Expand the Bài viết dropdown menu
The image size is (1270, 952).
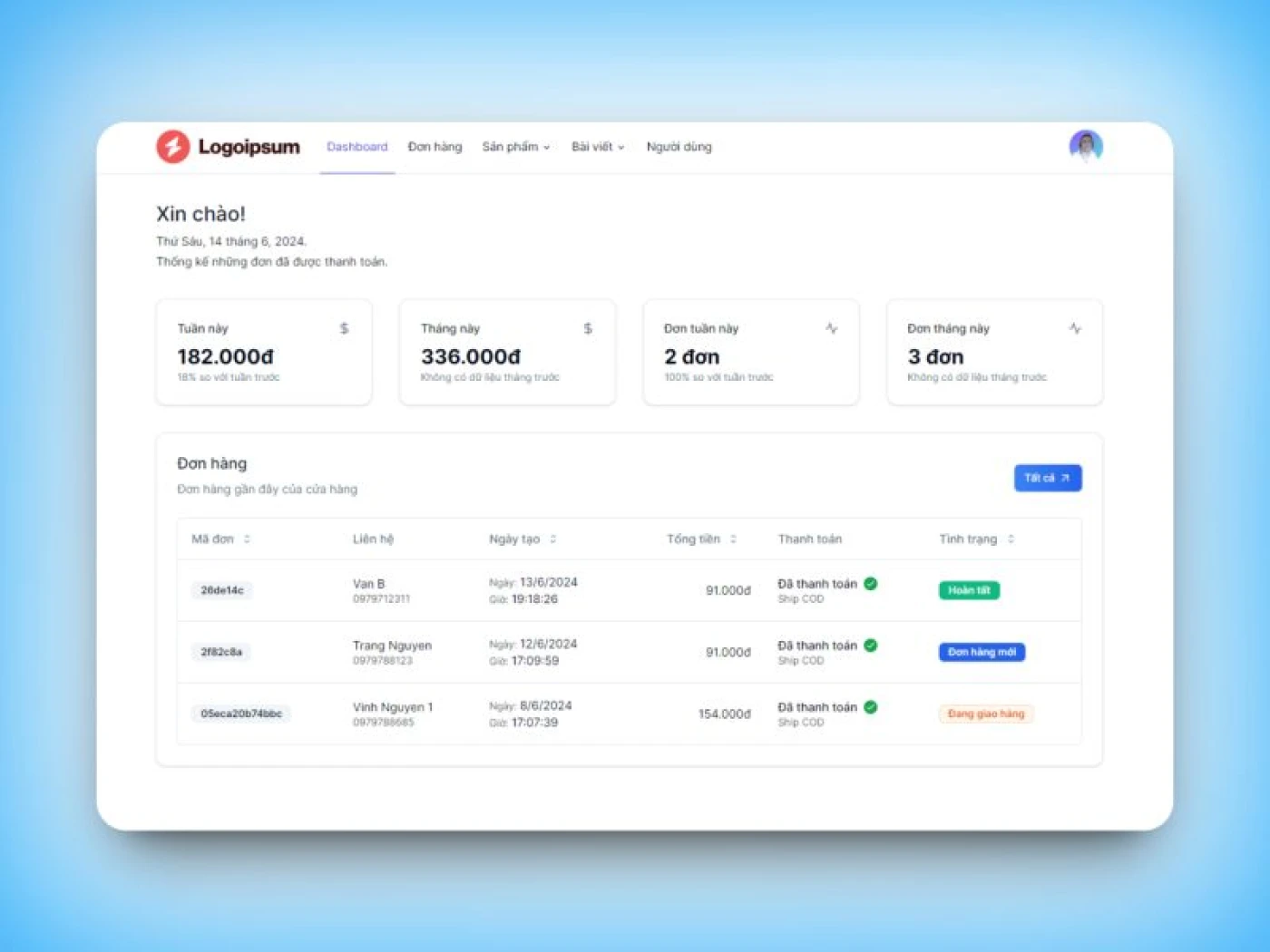point(597,147)
